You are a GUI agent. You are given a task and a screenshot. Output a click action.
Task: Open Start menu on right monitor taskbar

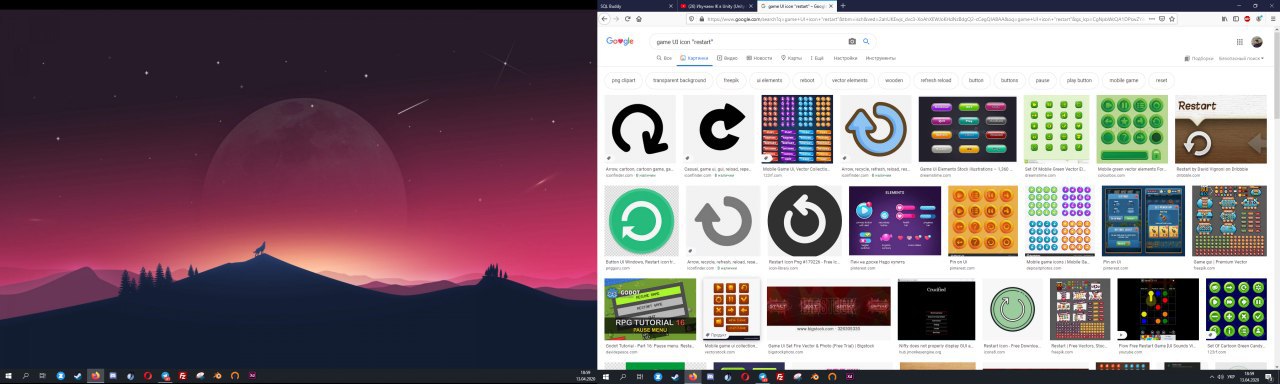point(607,376)
